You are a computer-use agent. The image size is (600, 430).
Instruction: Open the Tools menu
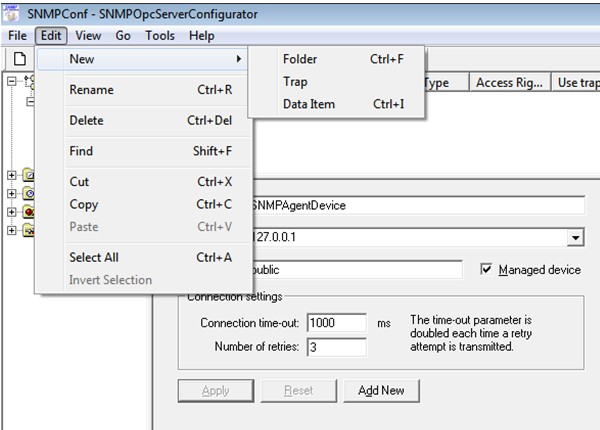point(160,36)
